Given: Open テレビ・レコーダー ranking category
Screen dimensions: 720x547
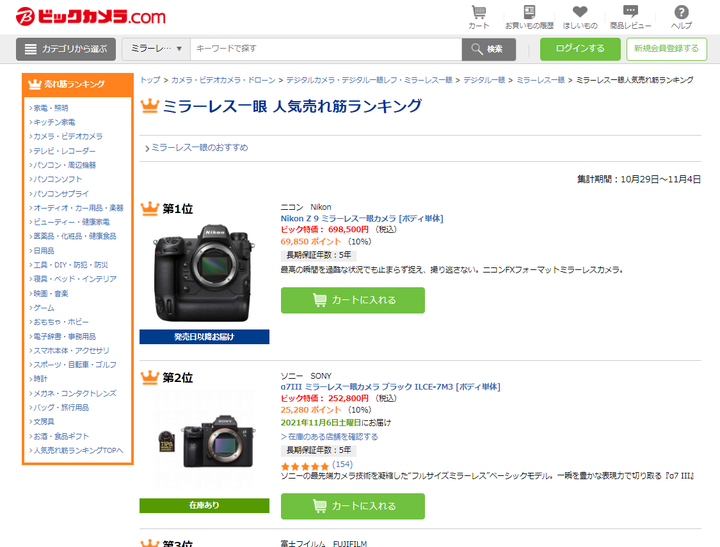Looking at the screenshot, I should pyautogui.click(x=64, y=151).
